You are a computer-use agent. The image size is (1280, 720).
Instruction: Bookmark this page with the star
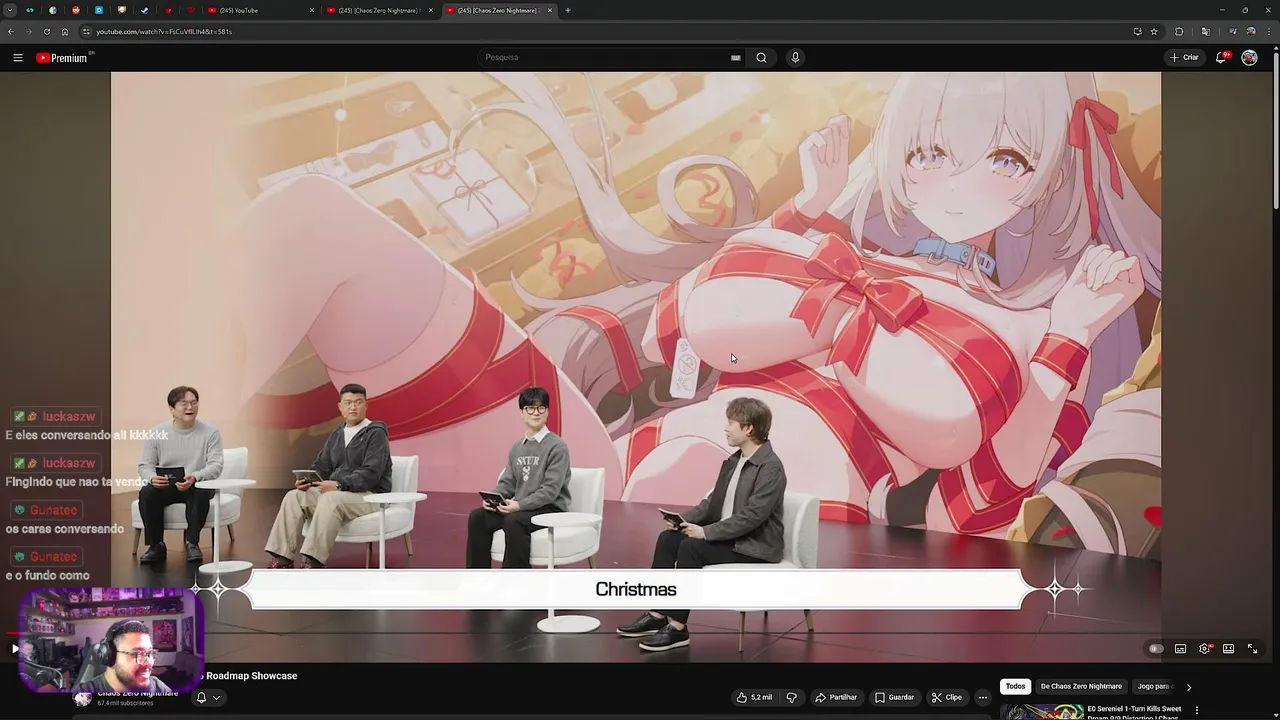point(1154,31)
